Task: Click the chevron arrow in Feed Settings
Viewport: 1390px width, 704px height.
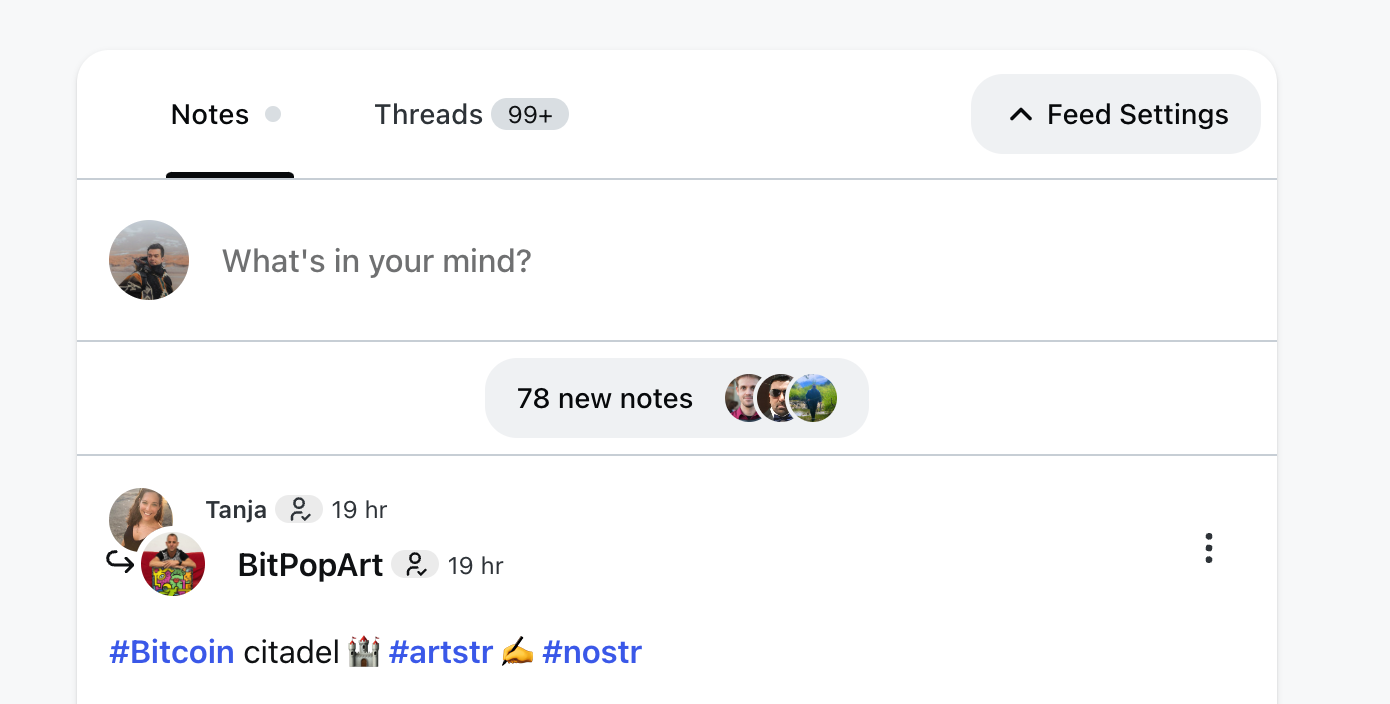Action: [1020, 115]
